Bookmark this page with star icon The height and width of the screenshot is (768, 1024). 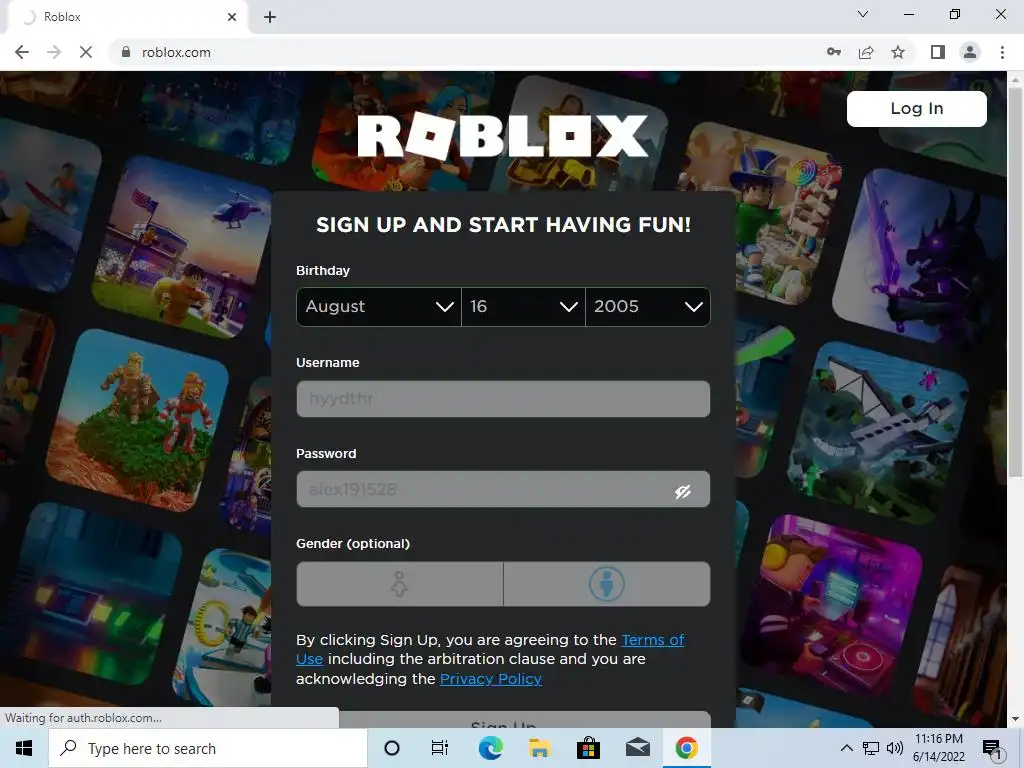898,52
